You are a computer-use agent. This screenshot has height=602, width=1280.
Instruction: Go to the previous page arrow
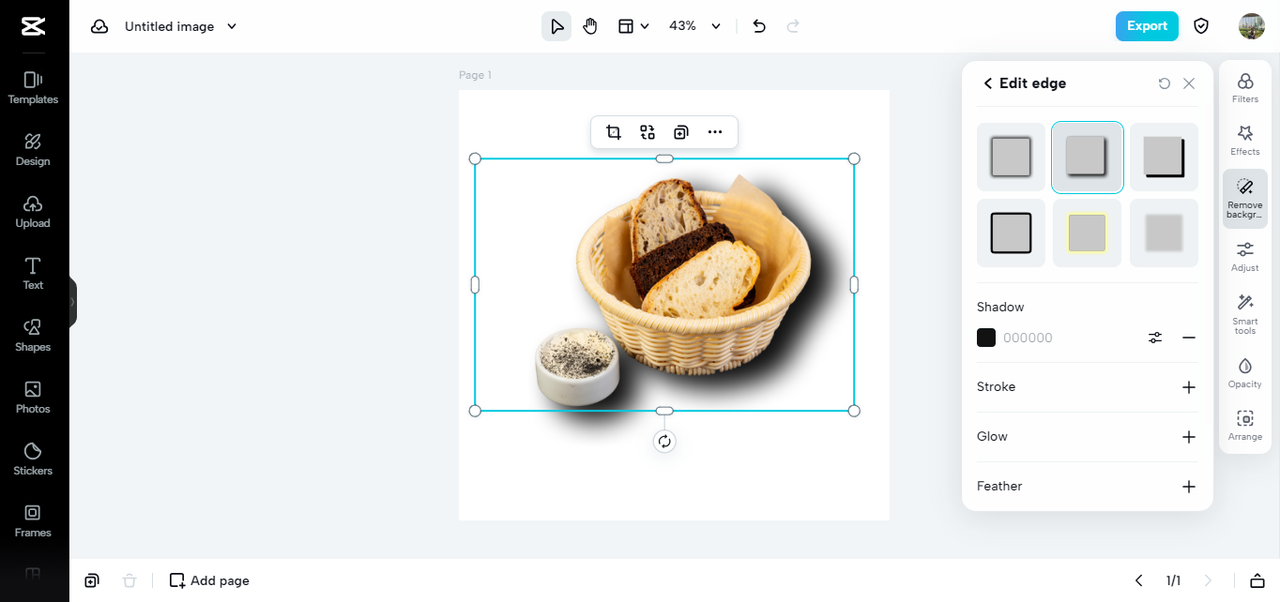(1138, 581)
